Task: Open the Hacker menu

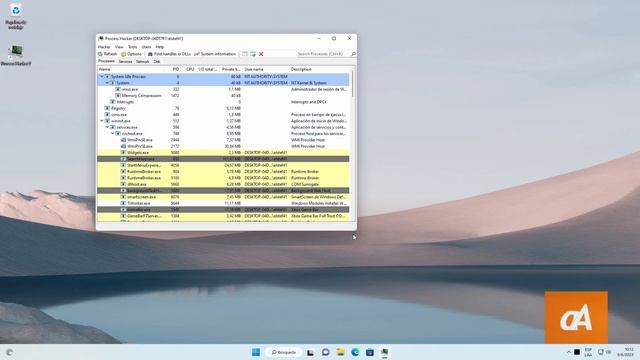Action: [x=104, y=47]
